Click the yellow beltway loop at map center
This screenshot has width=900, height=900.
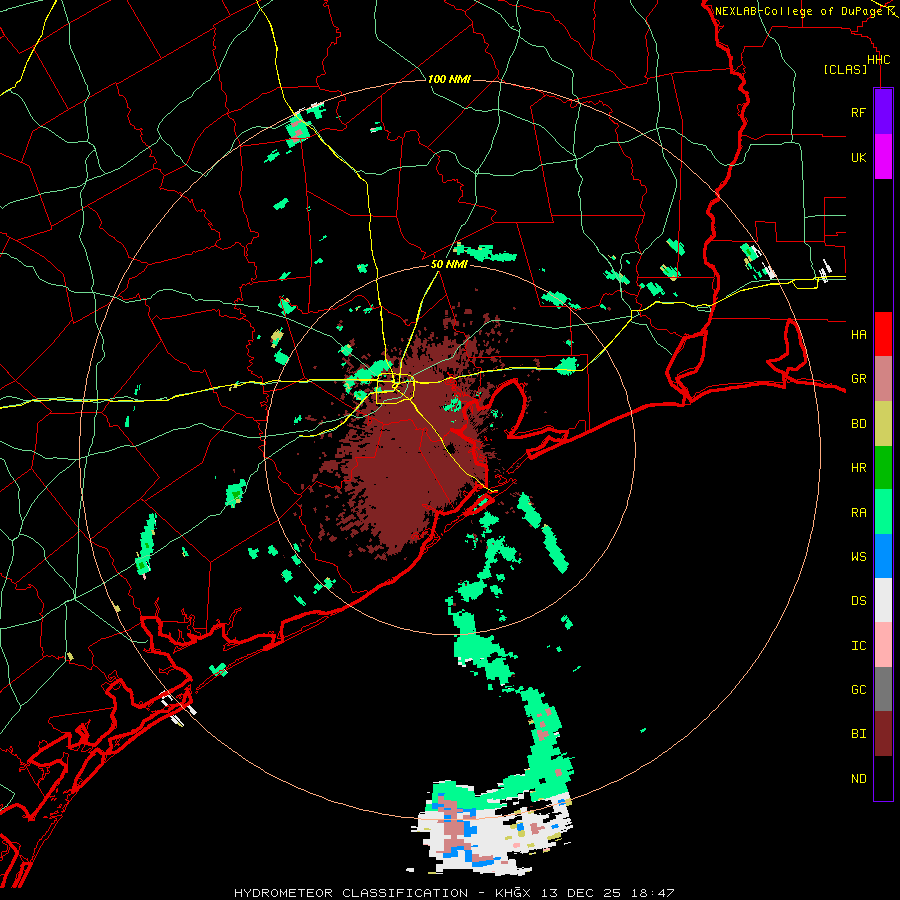395,389
